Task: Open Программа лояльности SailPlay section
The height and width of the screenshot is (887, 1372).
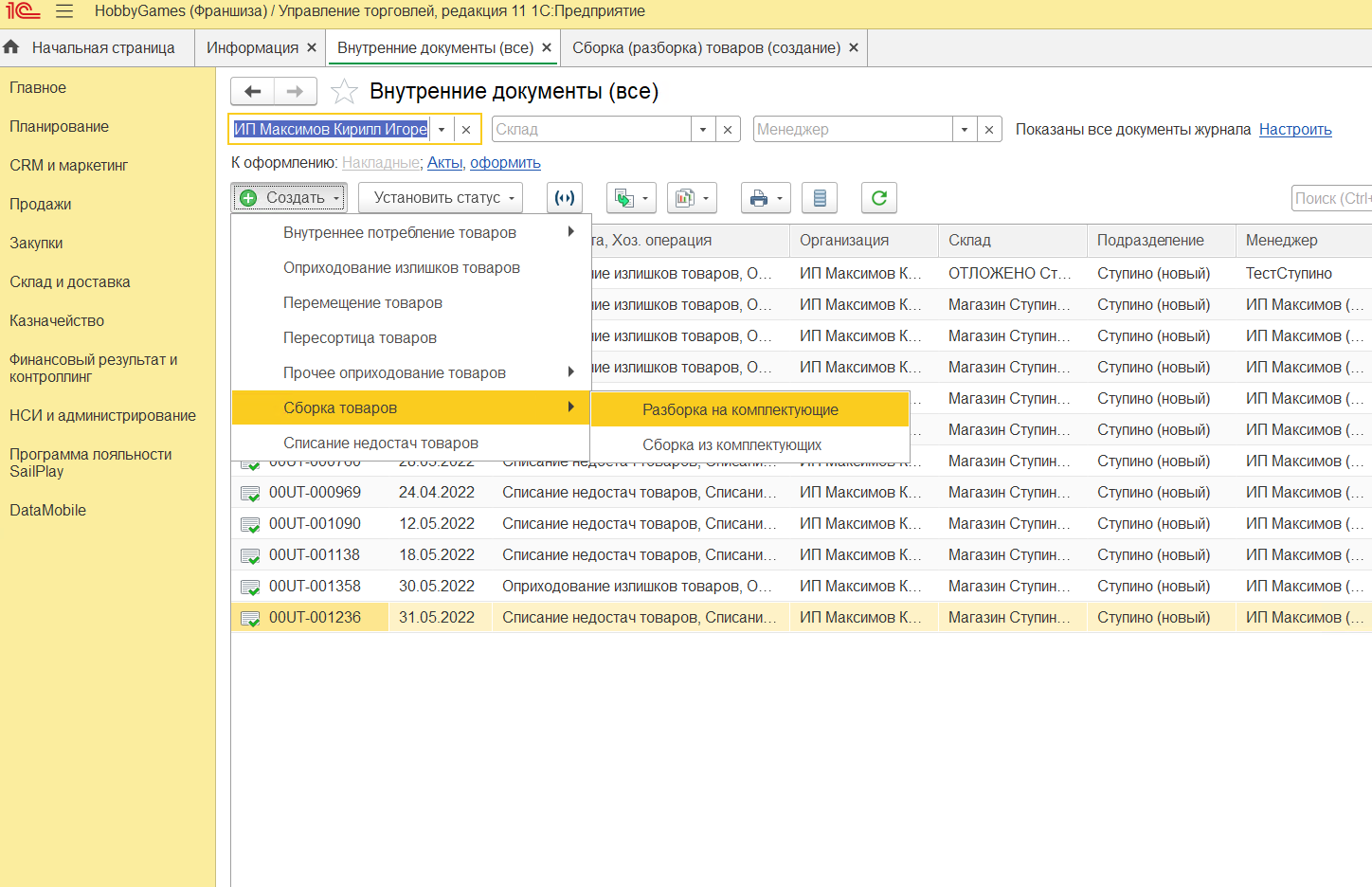Action: 91,462
